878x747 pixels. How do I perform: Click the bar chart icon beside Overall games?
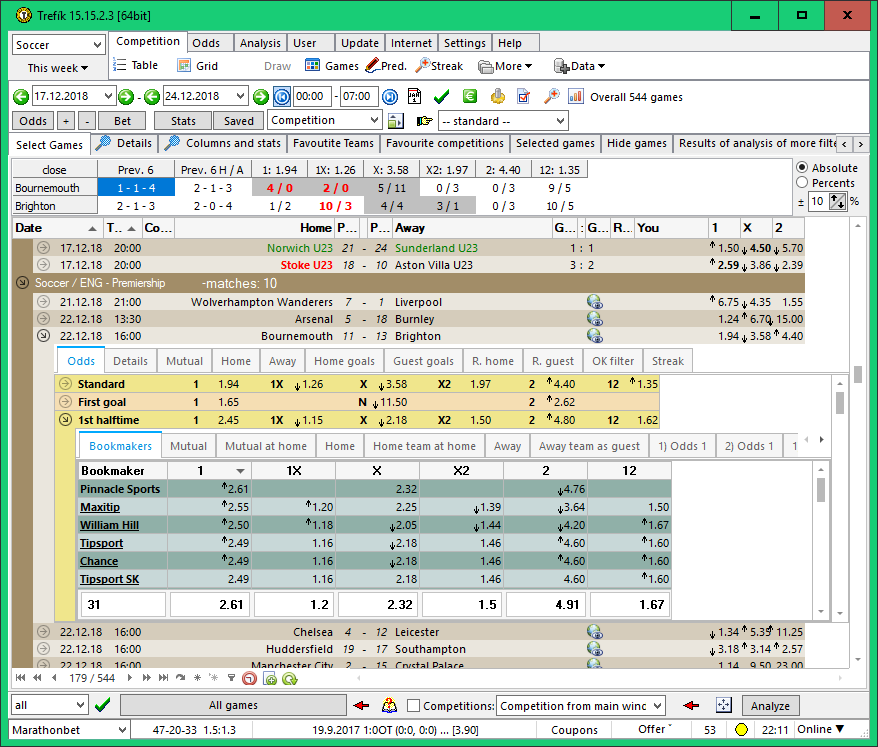coord(576,97)
